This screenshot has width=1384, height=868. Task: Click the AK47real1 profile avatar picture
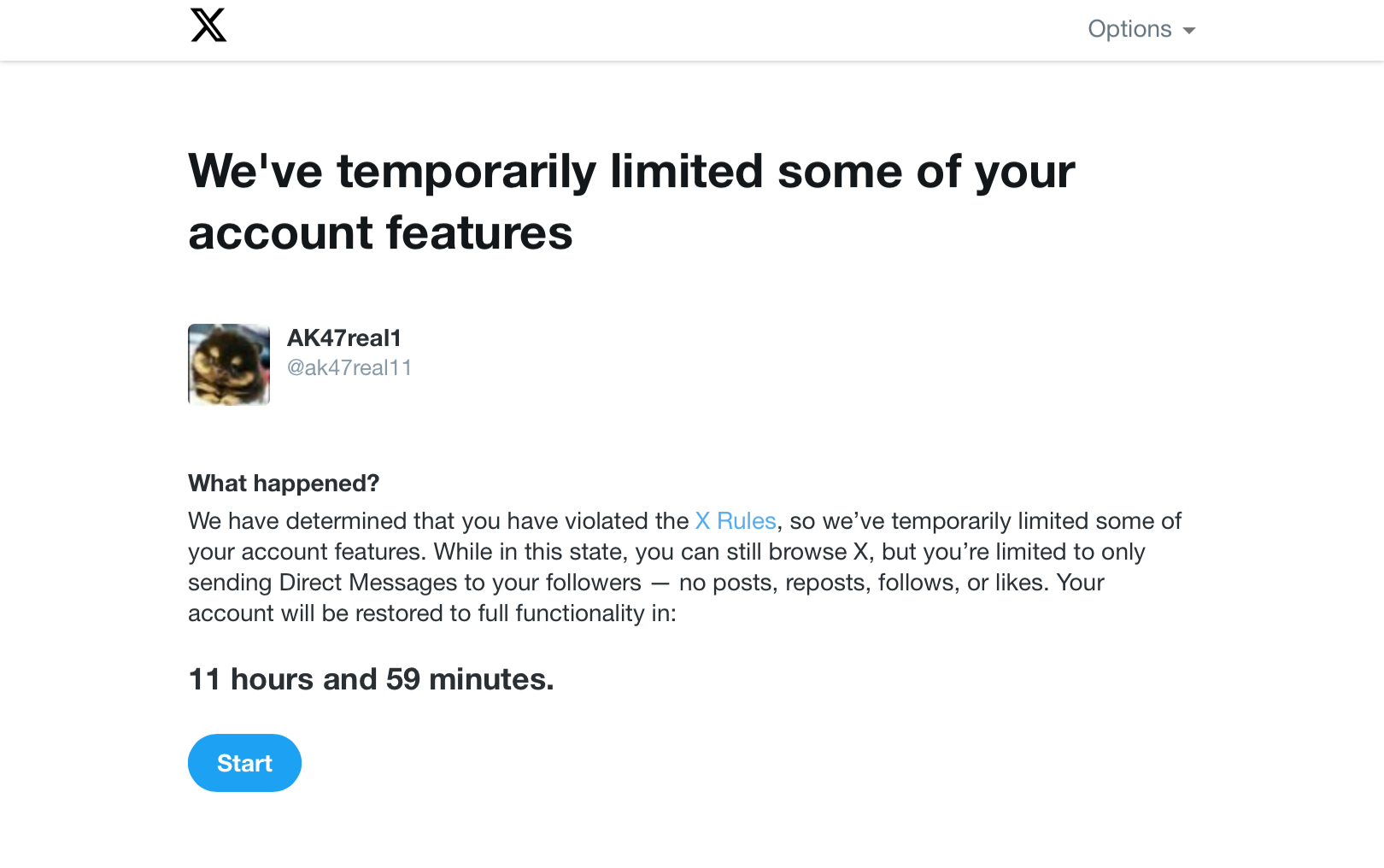point(229,364)
